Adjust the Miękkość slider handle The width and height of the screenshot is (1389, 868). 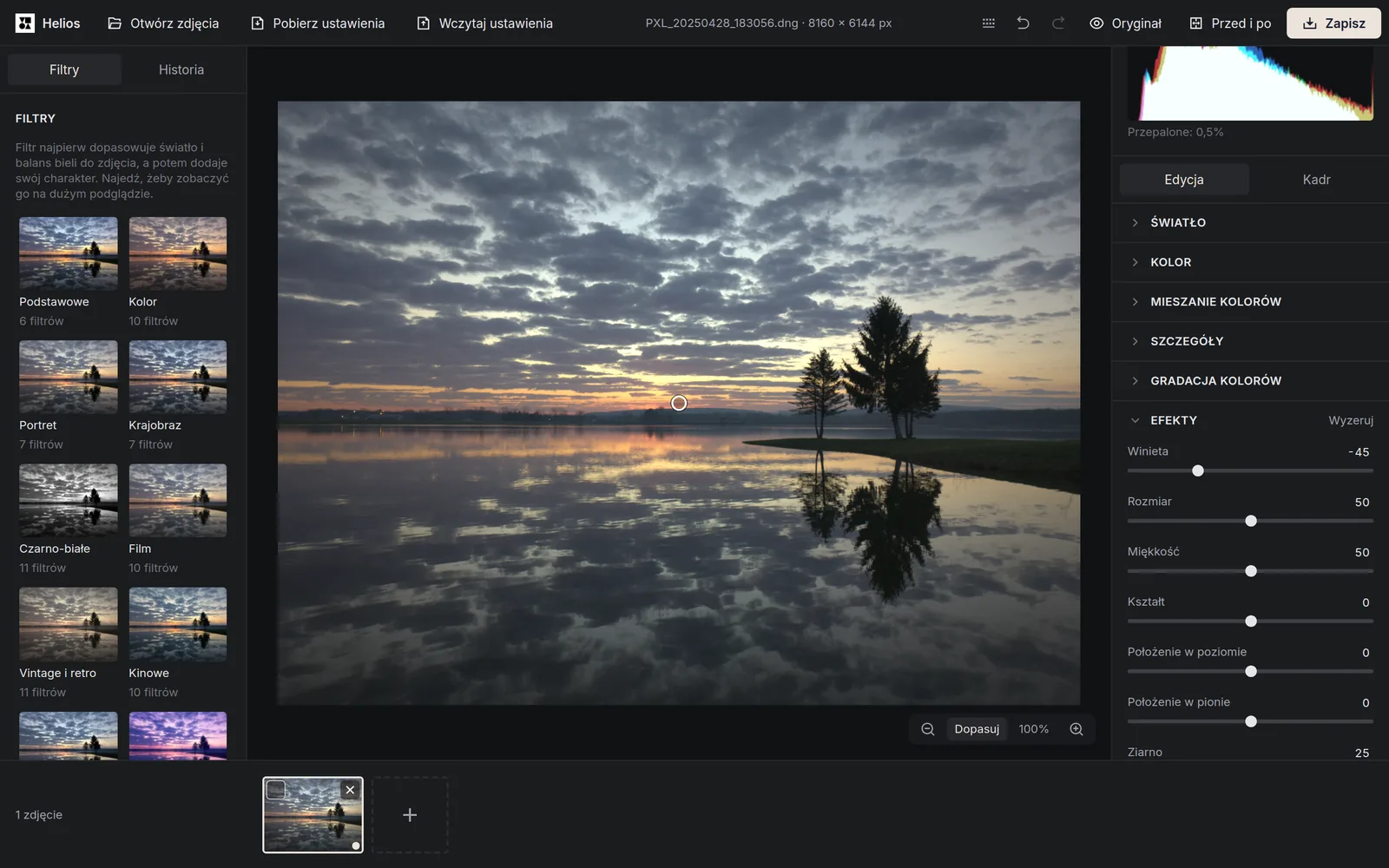(x=1251, y=571)
